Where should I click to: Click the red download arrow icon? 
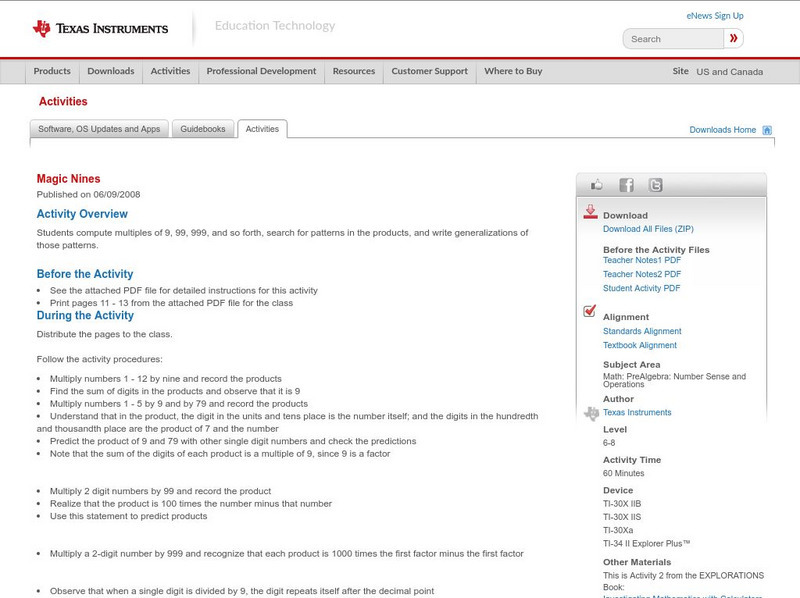coord(590,212)
